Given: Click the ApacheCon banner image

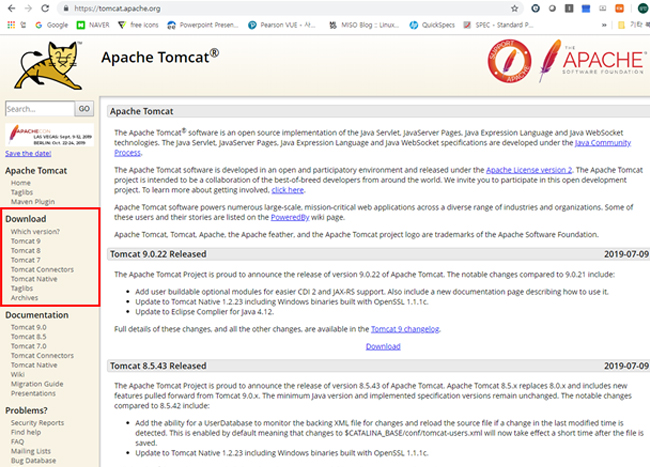Looking at the screenshot, I should (50, 135).
